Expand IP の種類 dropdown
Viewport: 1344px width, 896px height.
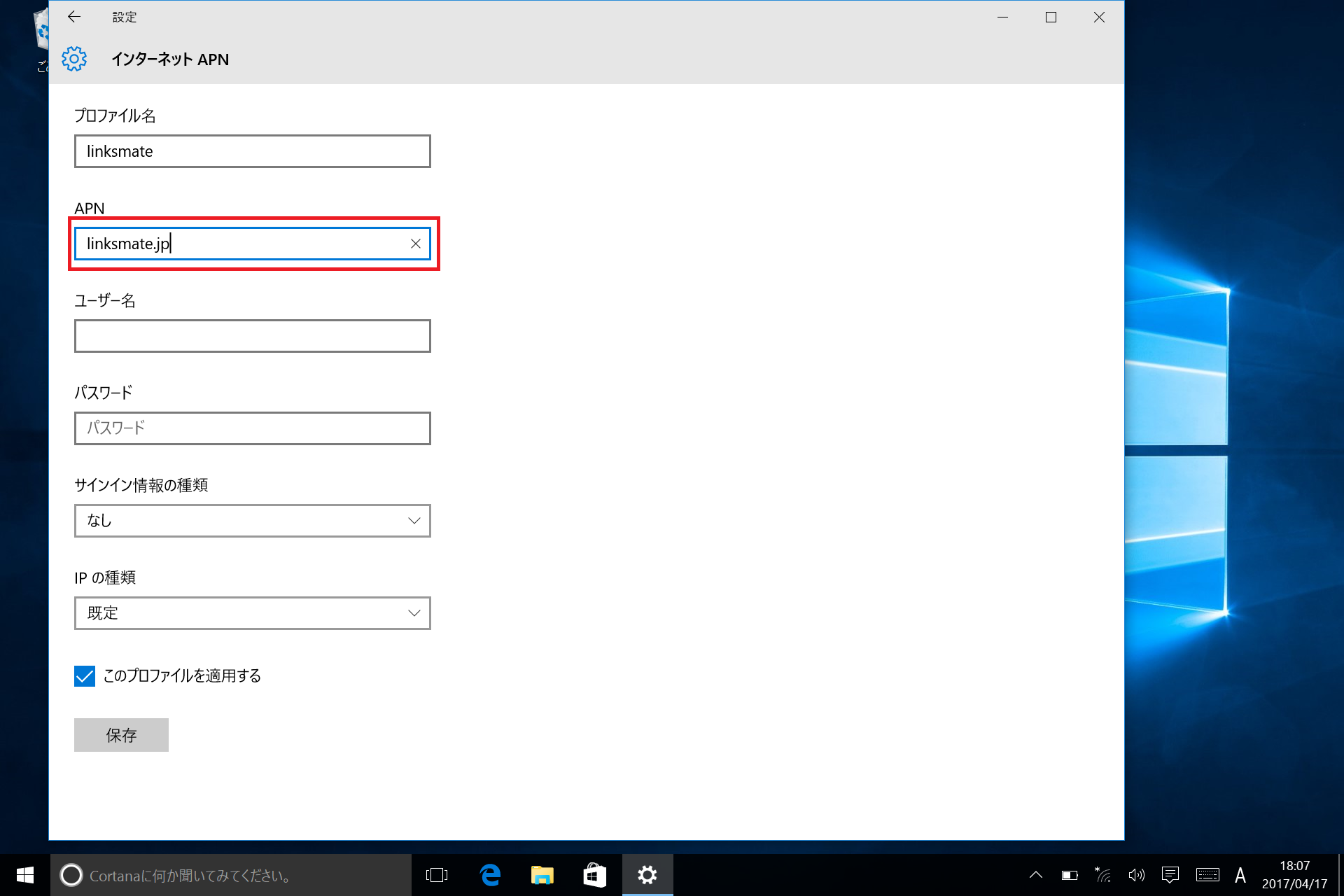253,613
